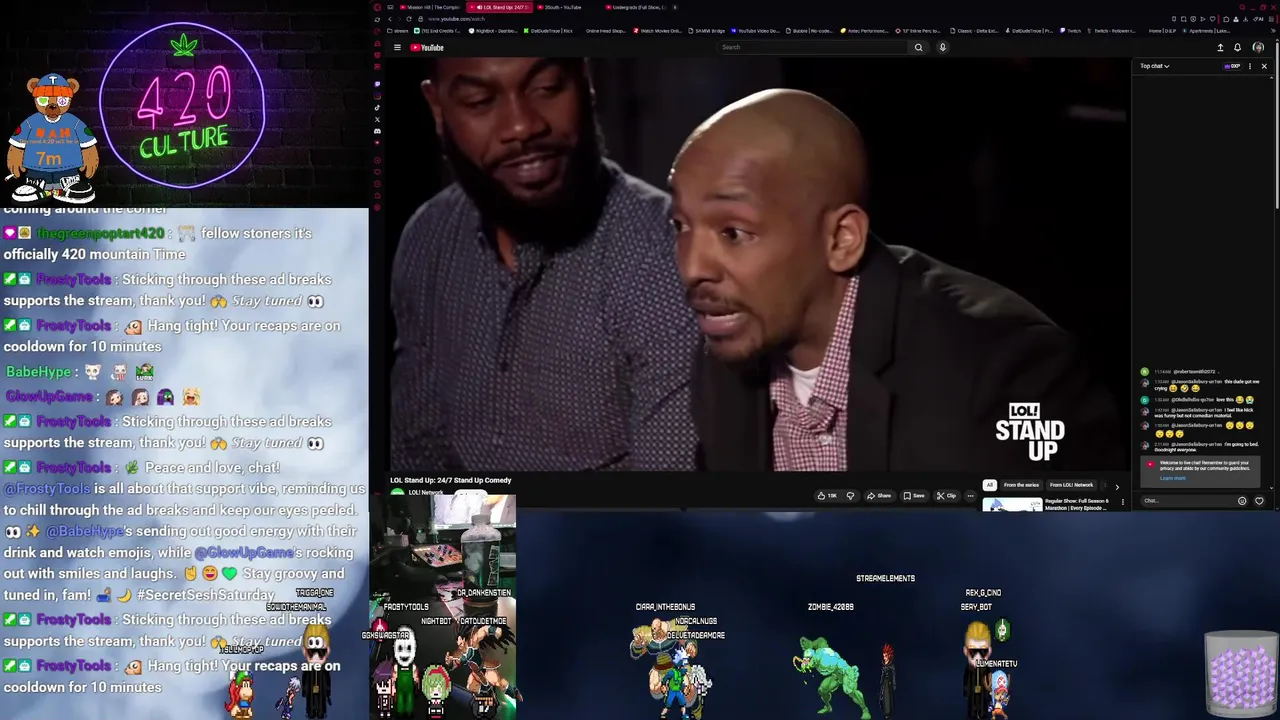
Task: Click the GlowUpGame username in chat overlay
Action: tap(49, 397)
